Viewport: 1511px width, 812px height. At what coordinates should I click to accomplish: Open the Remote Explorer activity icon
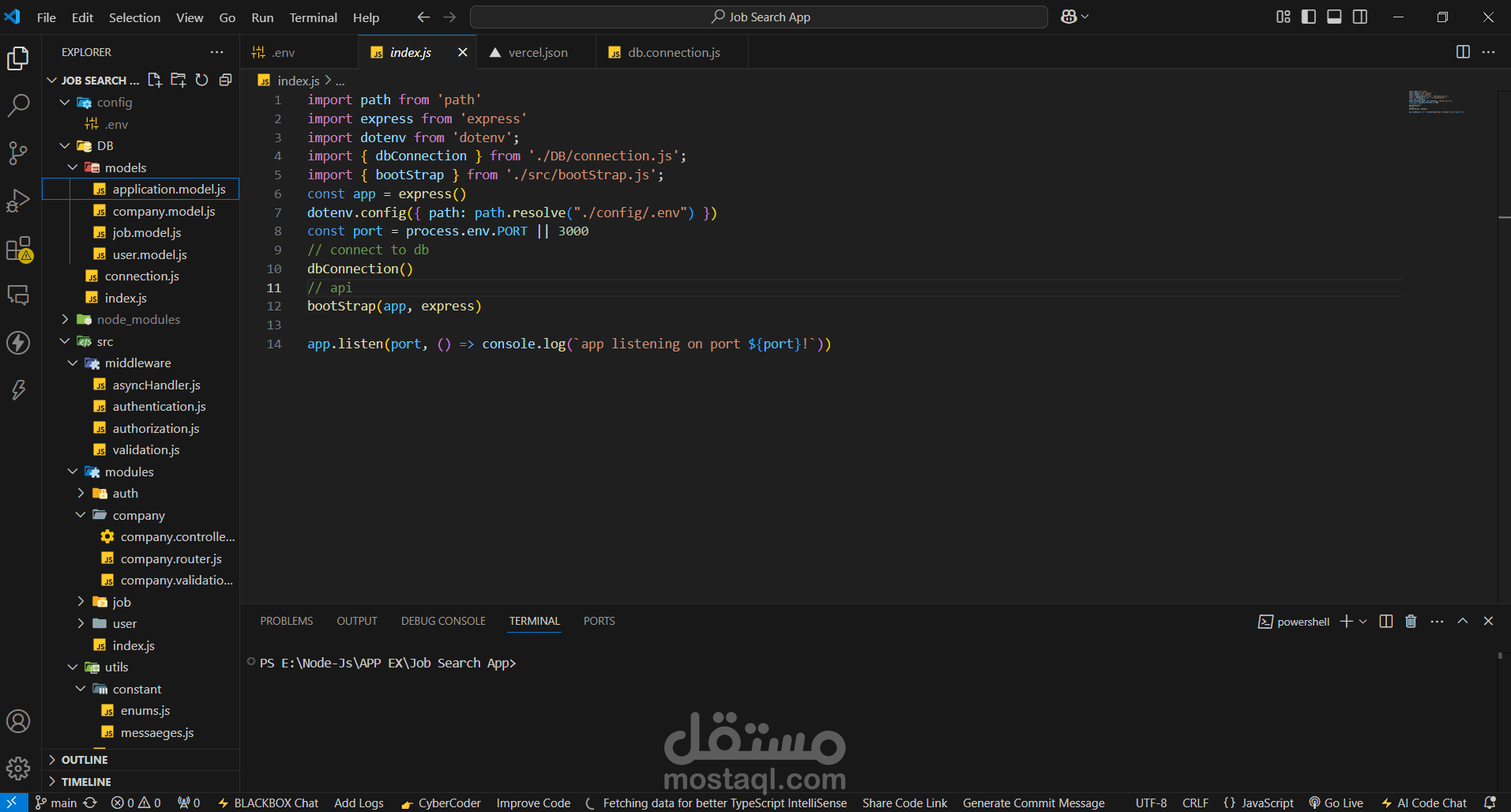(18, 295)
